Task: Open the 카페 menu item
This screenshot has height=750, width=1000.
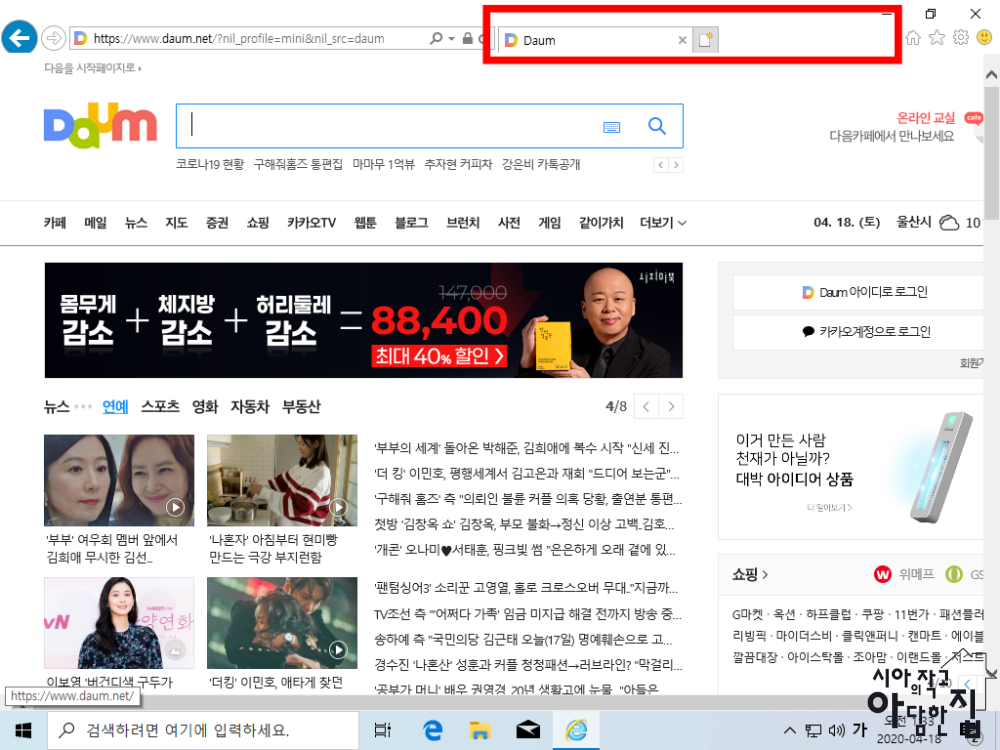Action: click(x=55, y=223)
